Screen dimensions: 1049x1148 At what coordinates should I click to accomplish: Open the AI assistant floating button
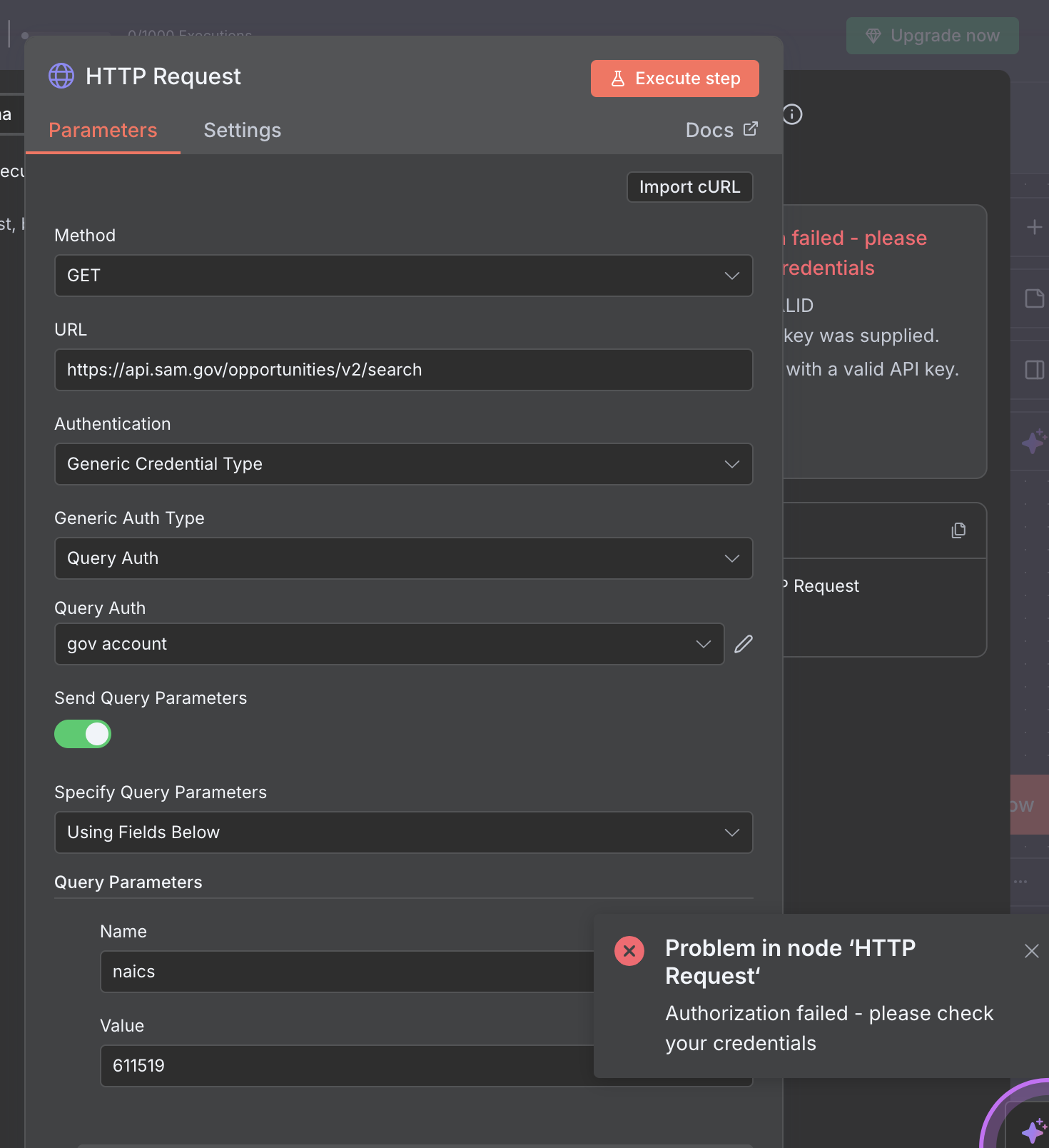coord(1031,1130)
